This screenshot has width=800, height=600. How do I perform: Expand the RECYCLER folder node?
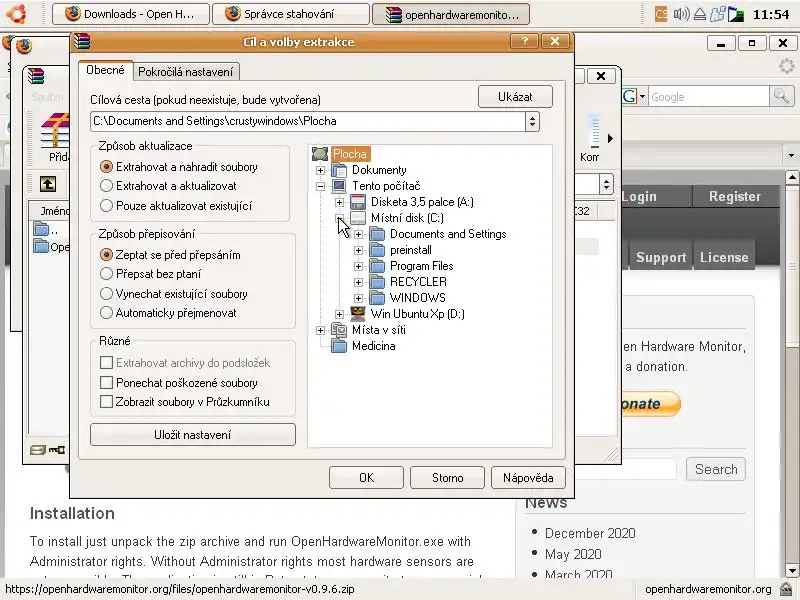click(x=358, y=282)
